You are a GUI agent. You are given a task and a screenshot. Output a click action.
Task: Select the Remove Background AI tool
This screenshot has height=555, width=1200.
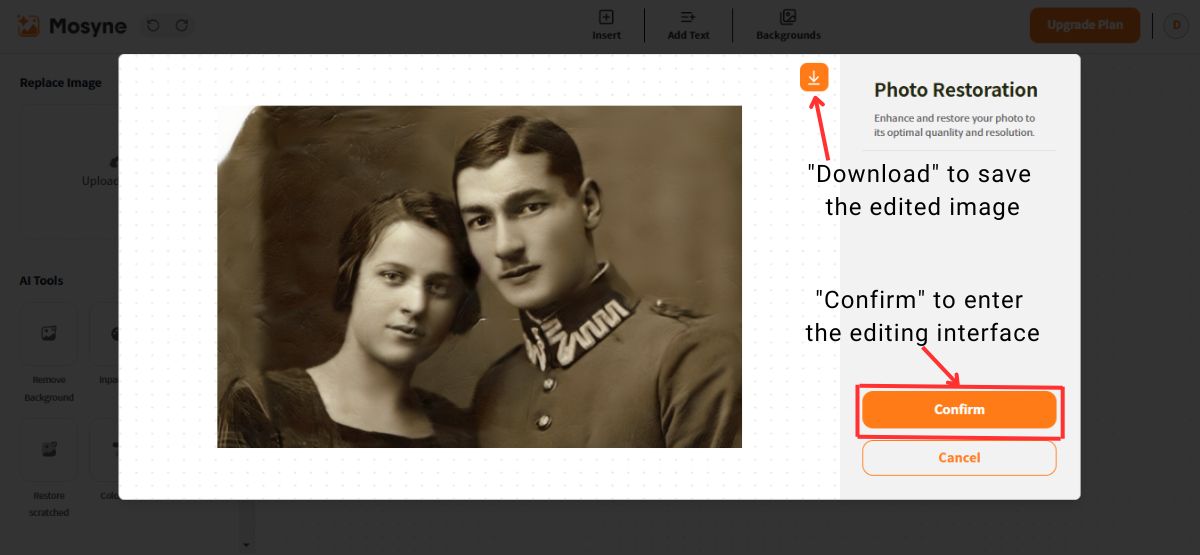pyautogui.click(x=49, y=353)
